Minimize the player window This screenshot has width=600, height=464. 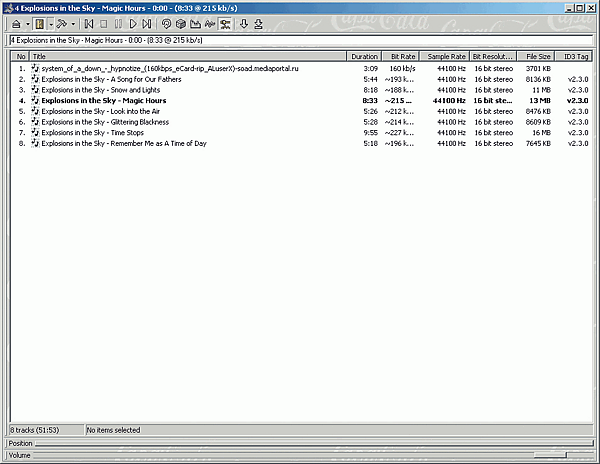[569, 8]
